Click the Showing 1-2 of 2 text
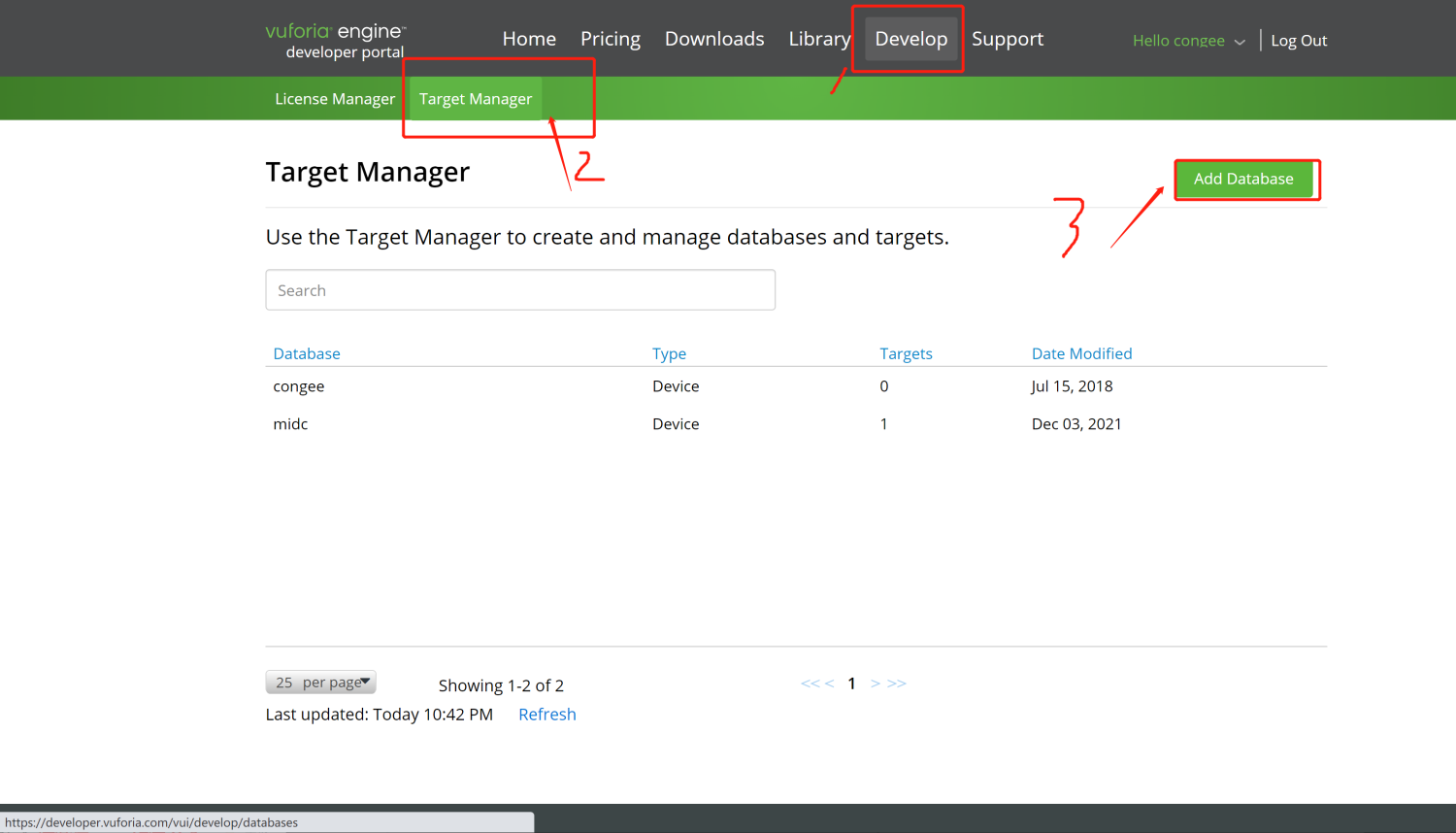 pos(501,685)
